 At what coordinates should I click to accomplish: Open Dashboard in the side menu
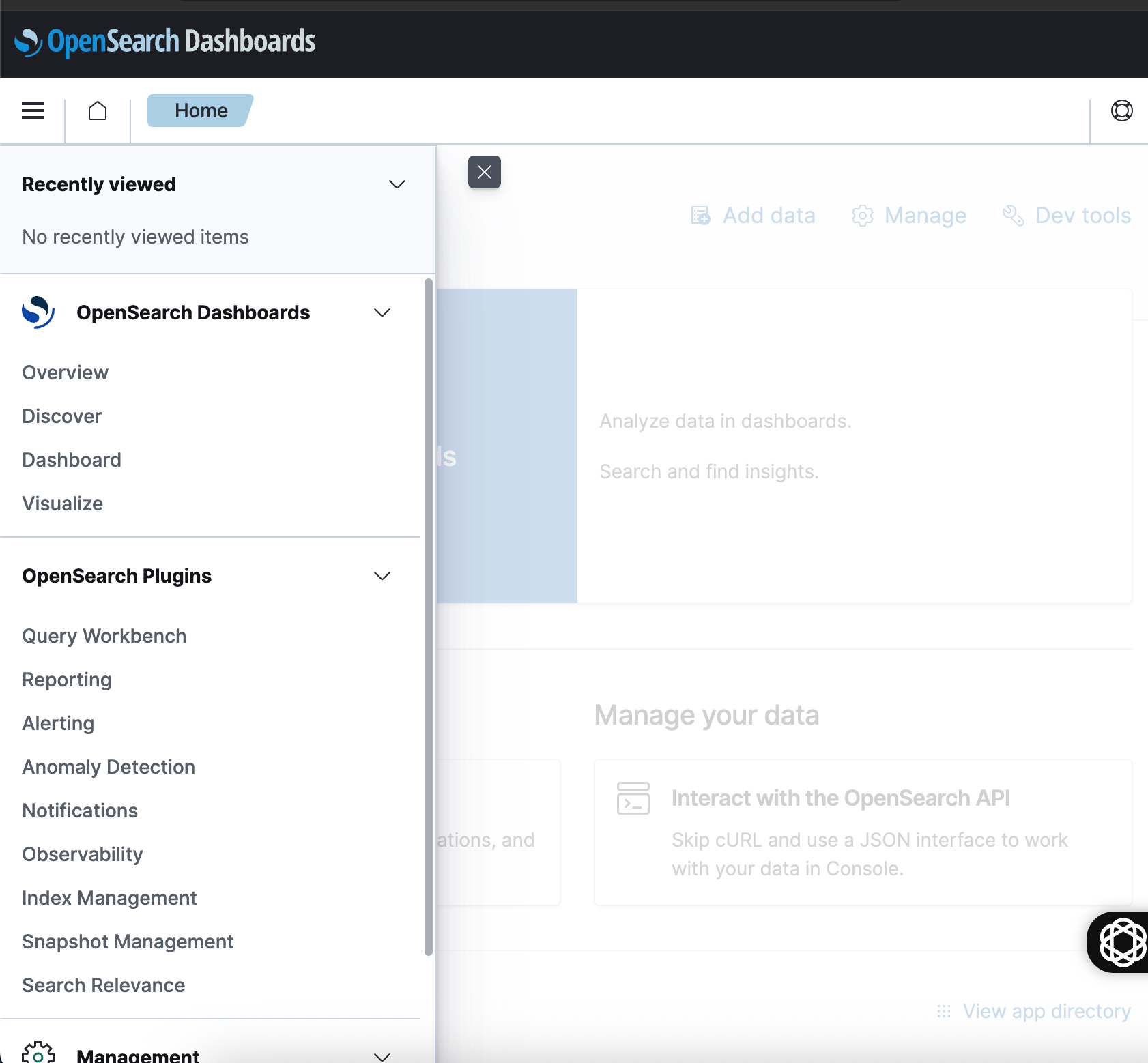point(72,460)
